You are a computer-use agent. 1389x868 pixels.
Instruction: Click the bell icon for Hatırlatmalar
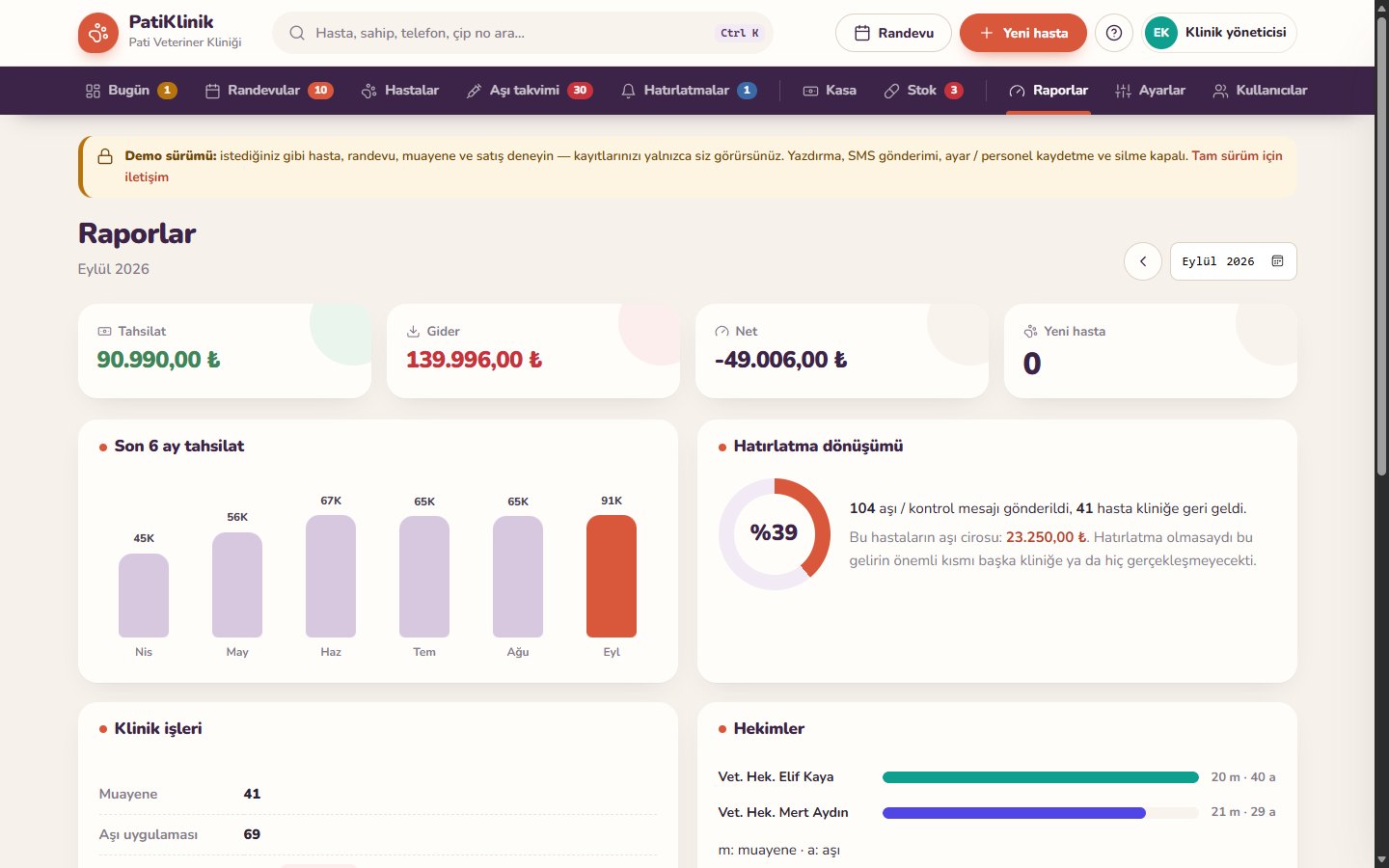628,91
